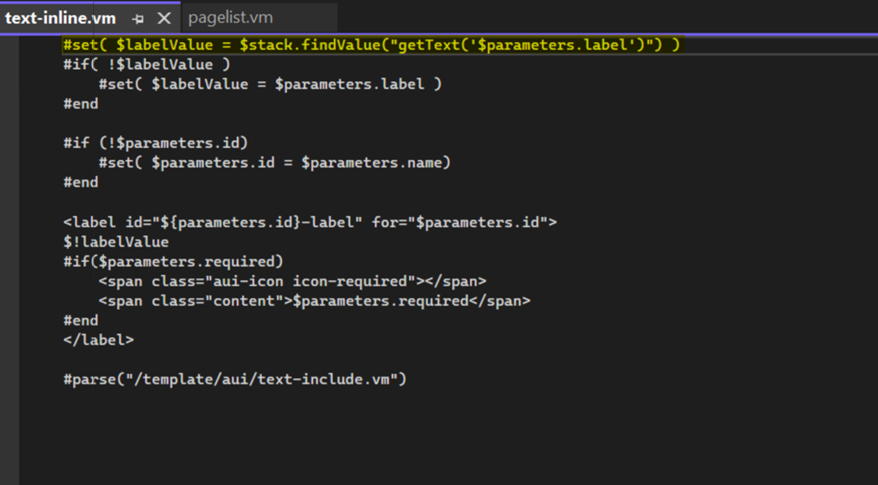The width and height of the screenshot is (878, 485).
Task: Click the aui-icon icon-required span line
Action: click(292, 281)
